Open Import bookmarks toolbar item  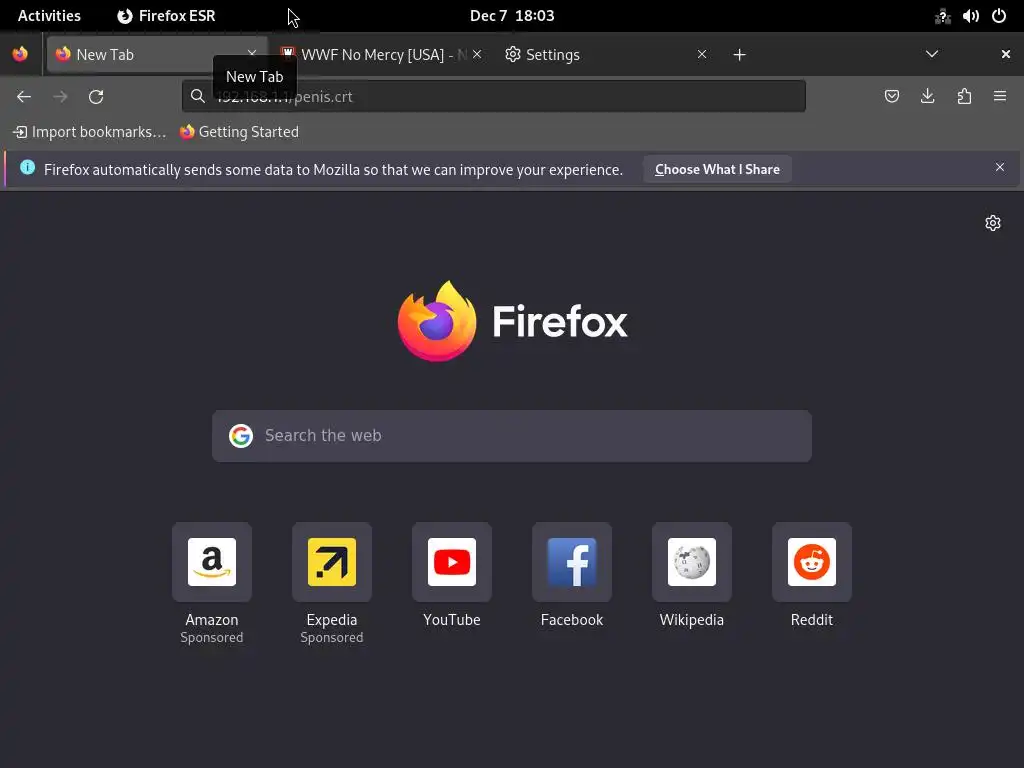coord(89,132)
